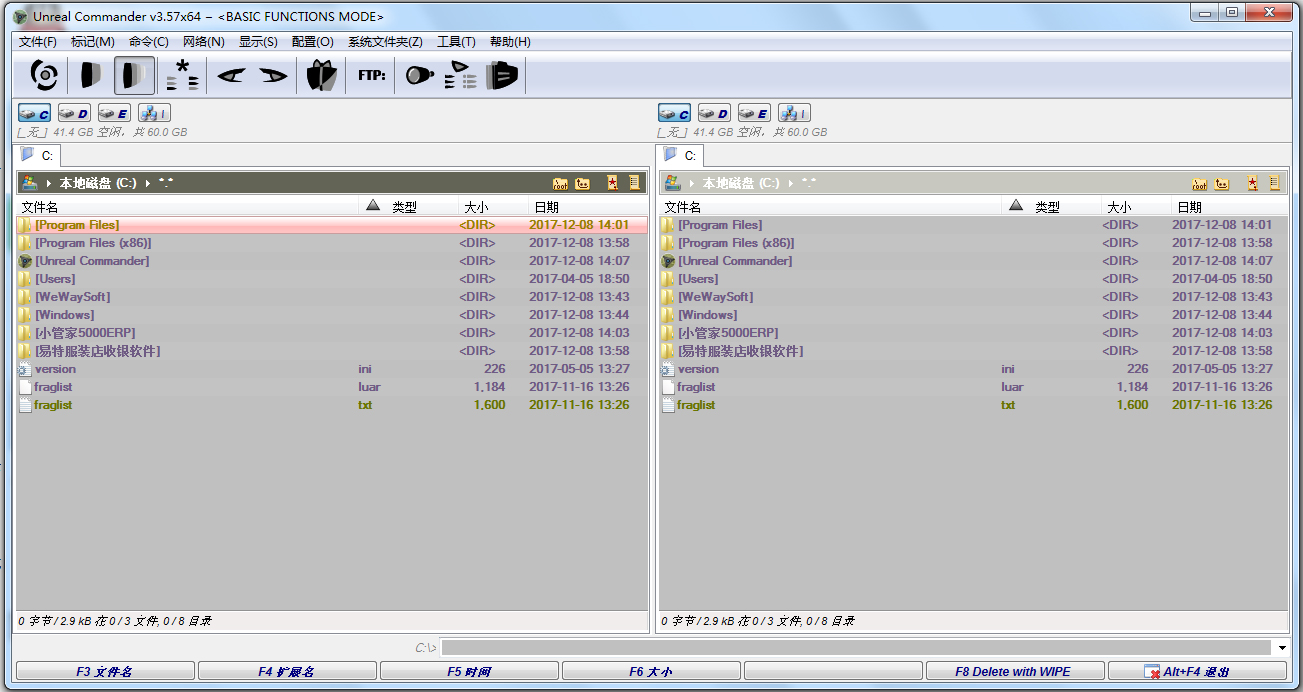Switch left panel to drive E
This screenshot has height=692, width=1303.
[114, 113]
